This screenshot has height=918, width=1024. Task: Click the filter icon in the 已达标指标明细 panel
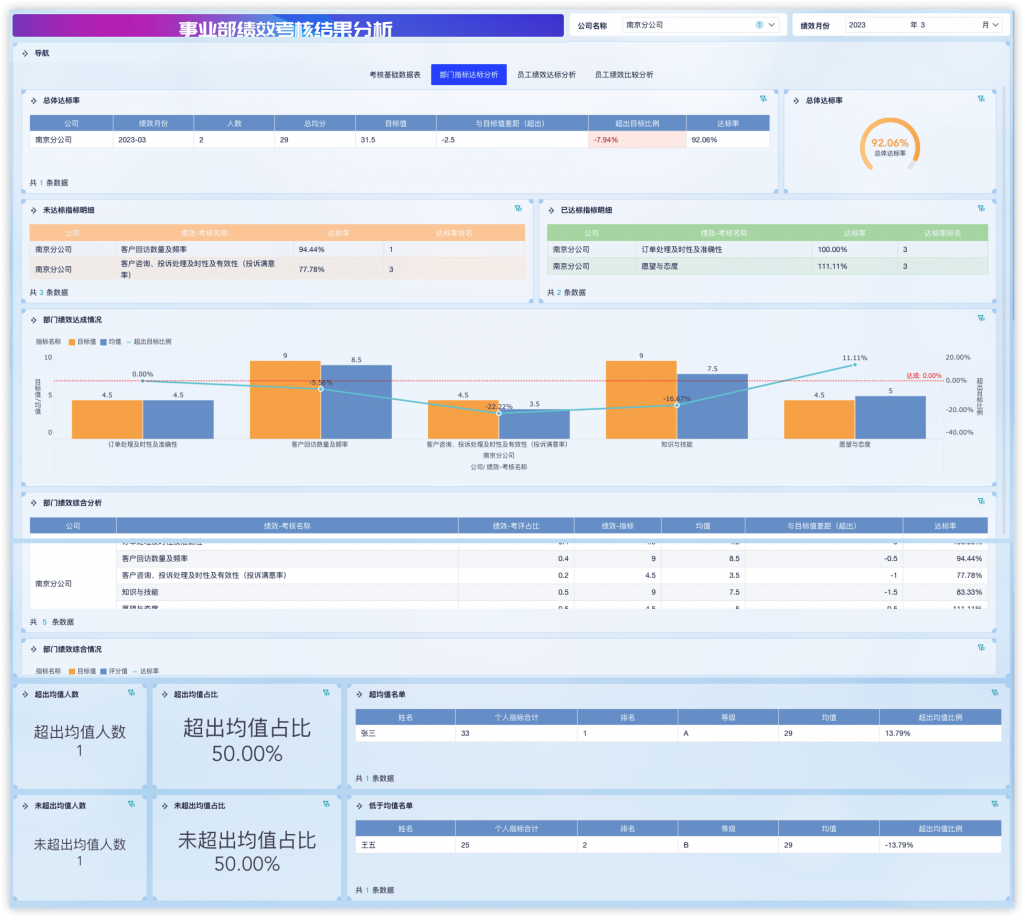point(981,209)
